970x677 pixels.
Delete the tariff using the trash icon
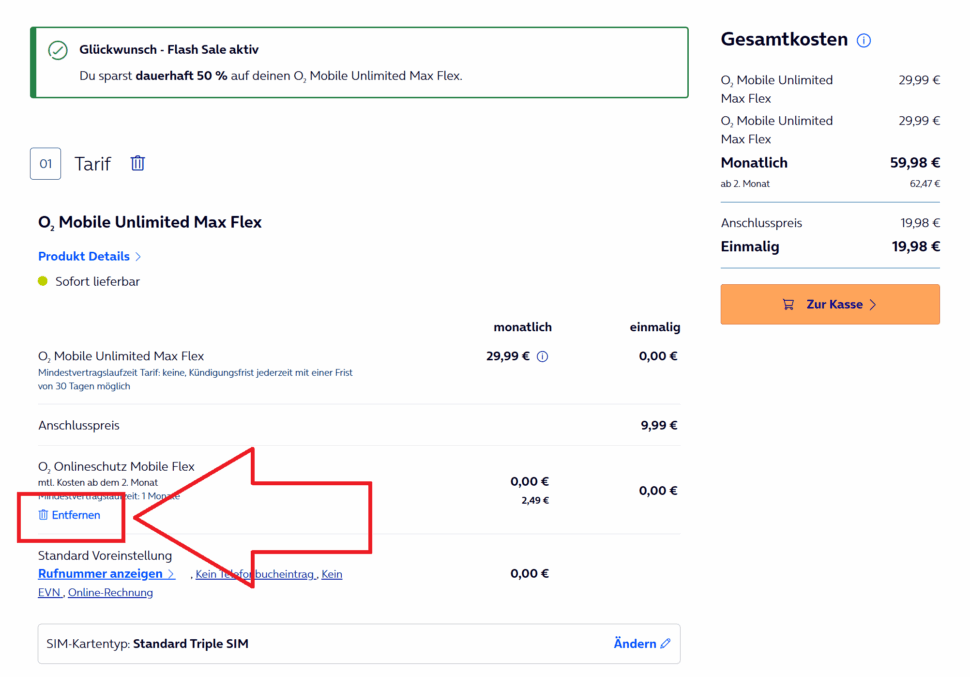(137, 163)
